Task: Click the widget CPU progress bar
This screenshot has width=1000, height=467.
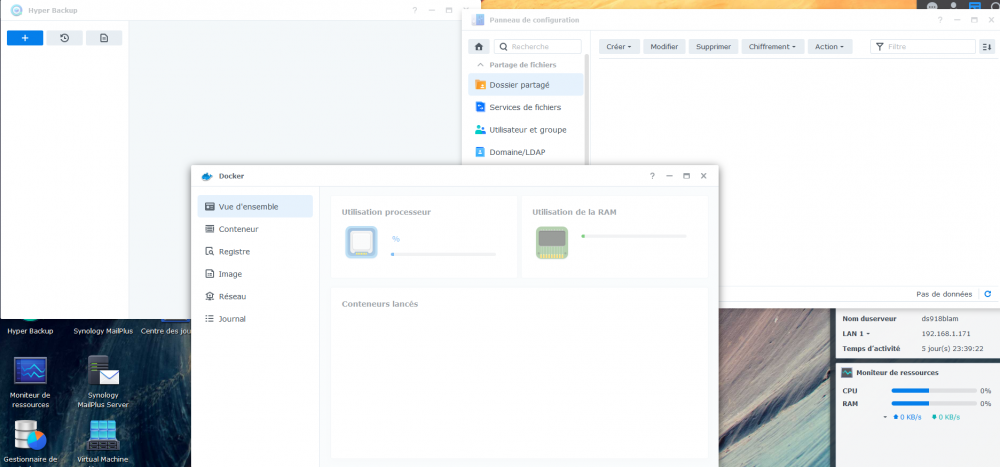Action: [934, 390]
